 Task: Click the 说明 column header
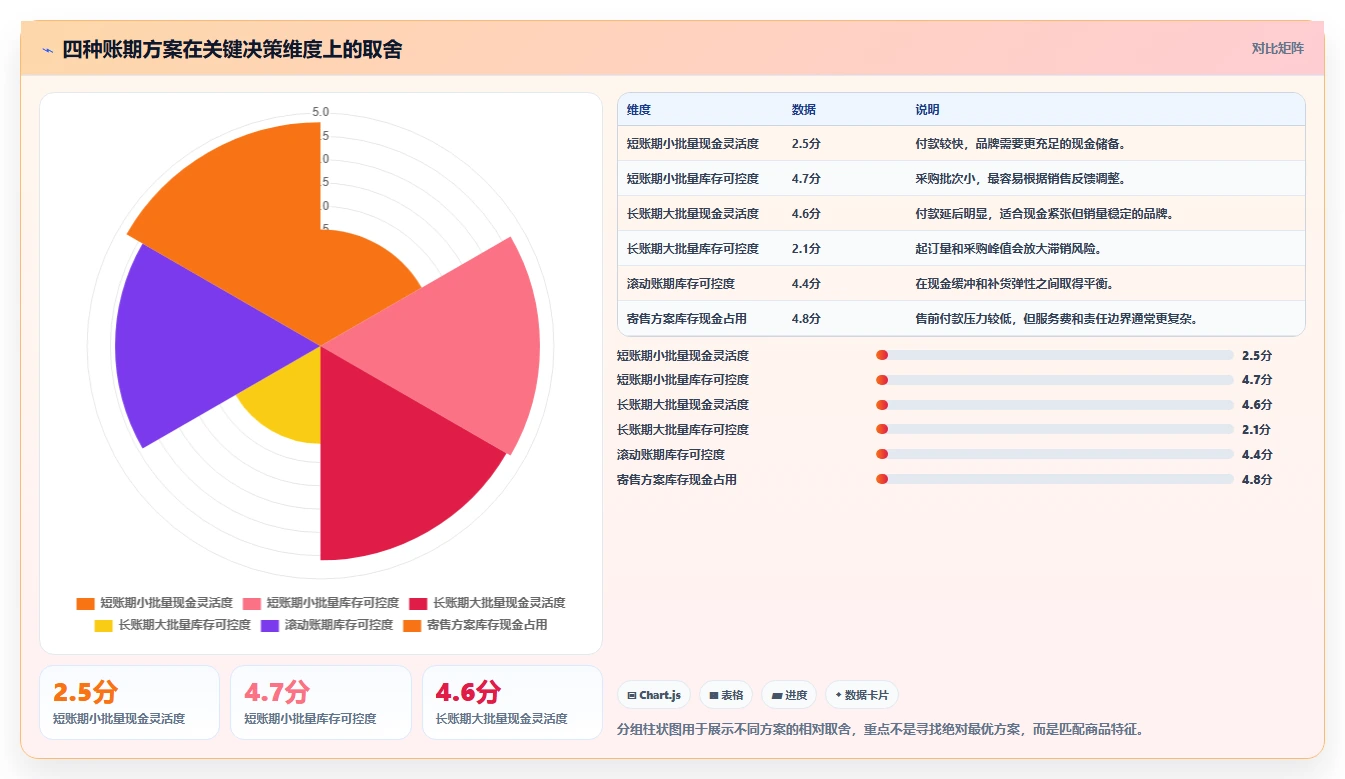(x=927, y=110)
